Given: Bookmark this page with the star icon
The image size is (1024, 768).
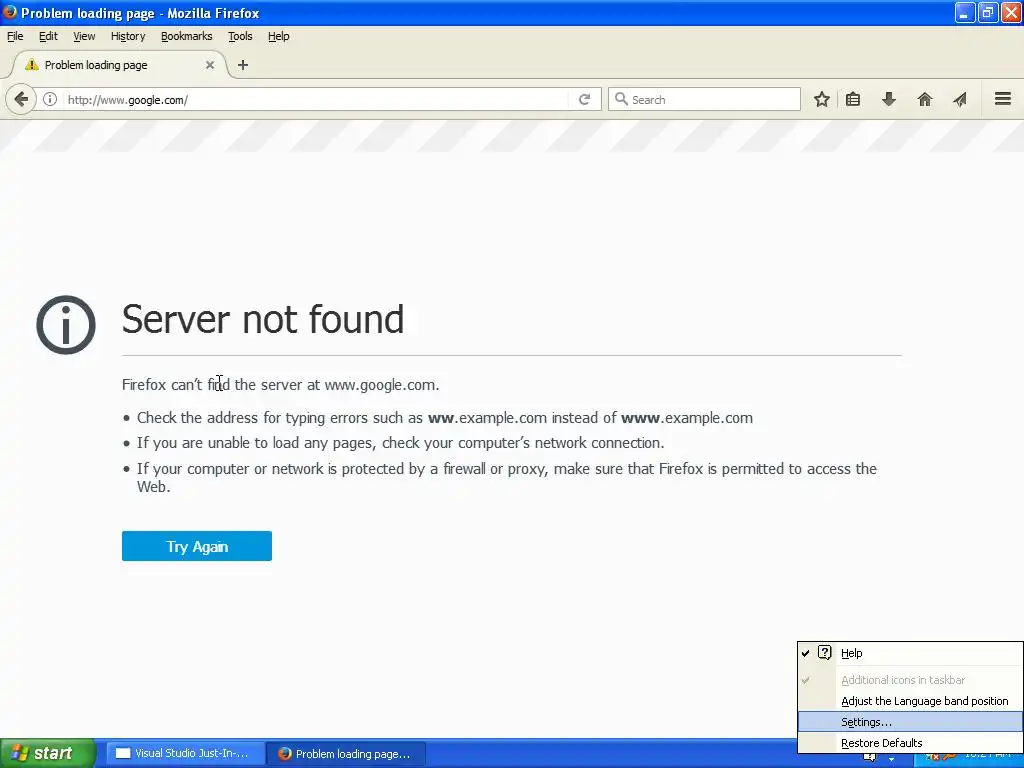Looking at the screenshot, I should [x=822, y=99].
